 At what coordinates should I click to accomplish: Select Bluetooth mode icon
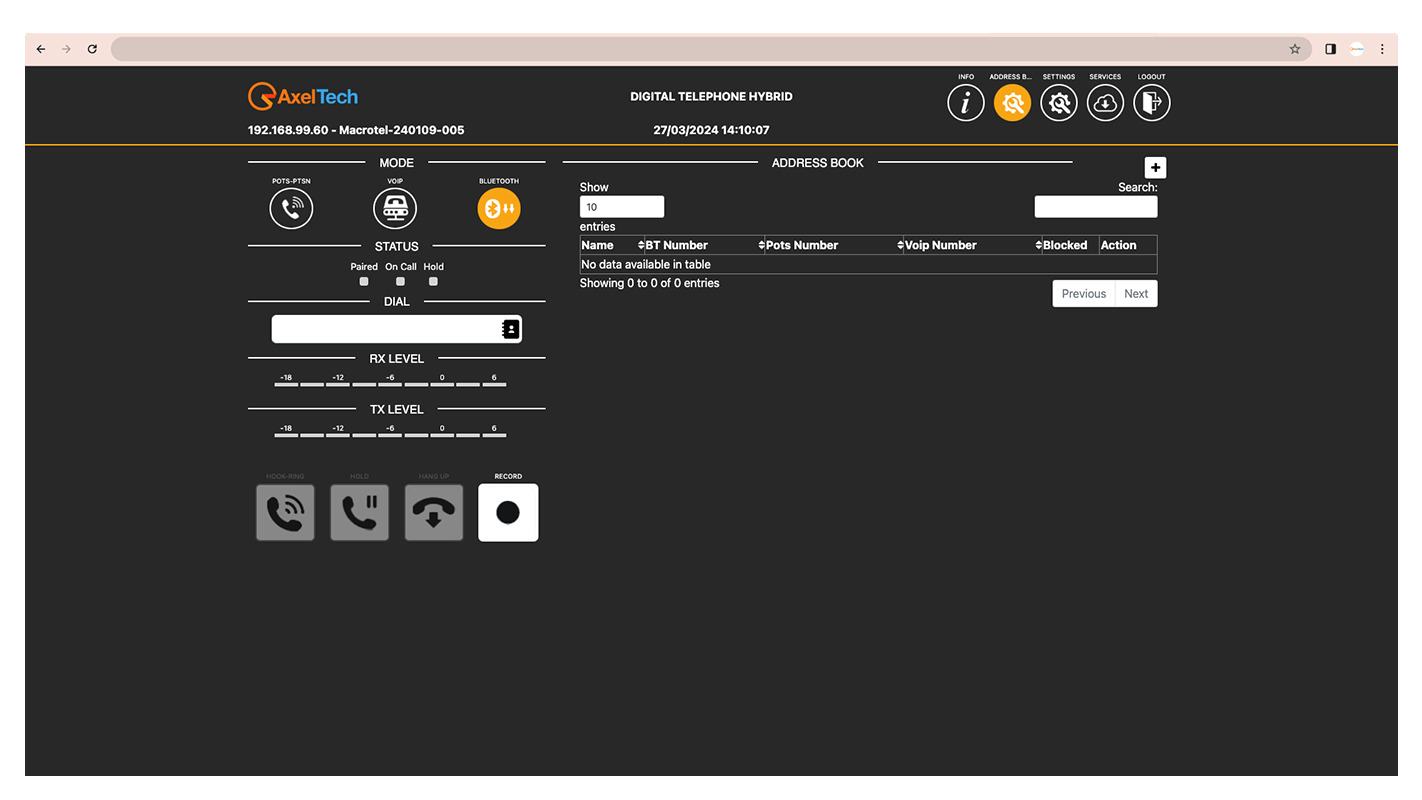click(x=499, y=209)
